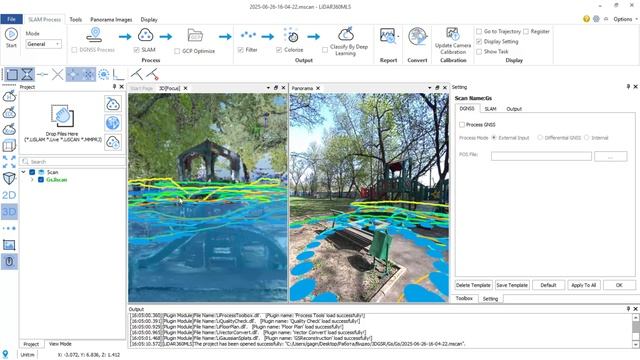Image resolution: width=640 pixels, height=360 pixels.
Task: Click the Convert globe icon
Action: 418,37
